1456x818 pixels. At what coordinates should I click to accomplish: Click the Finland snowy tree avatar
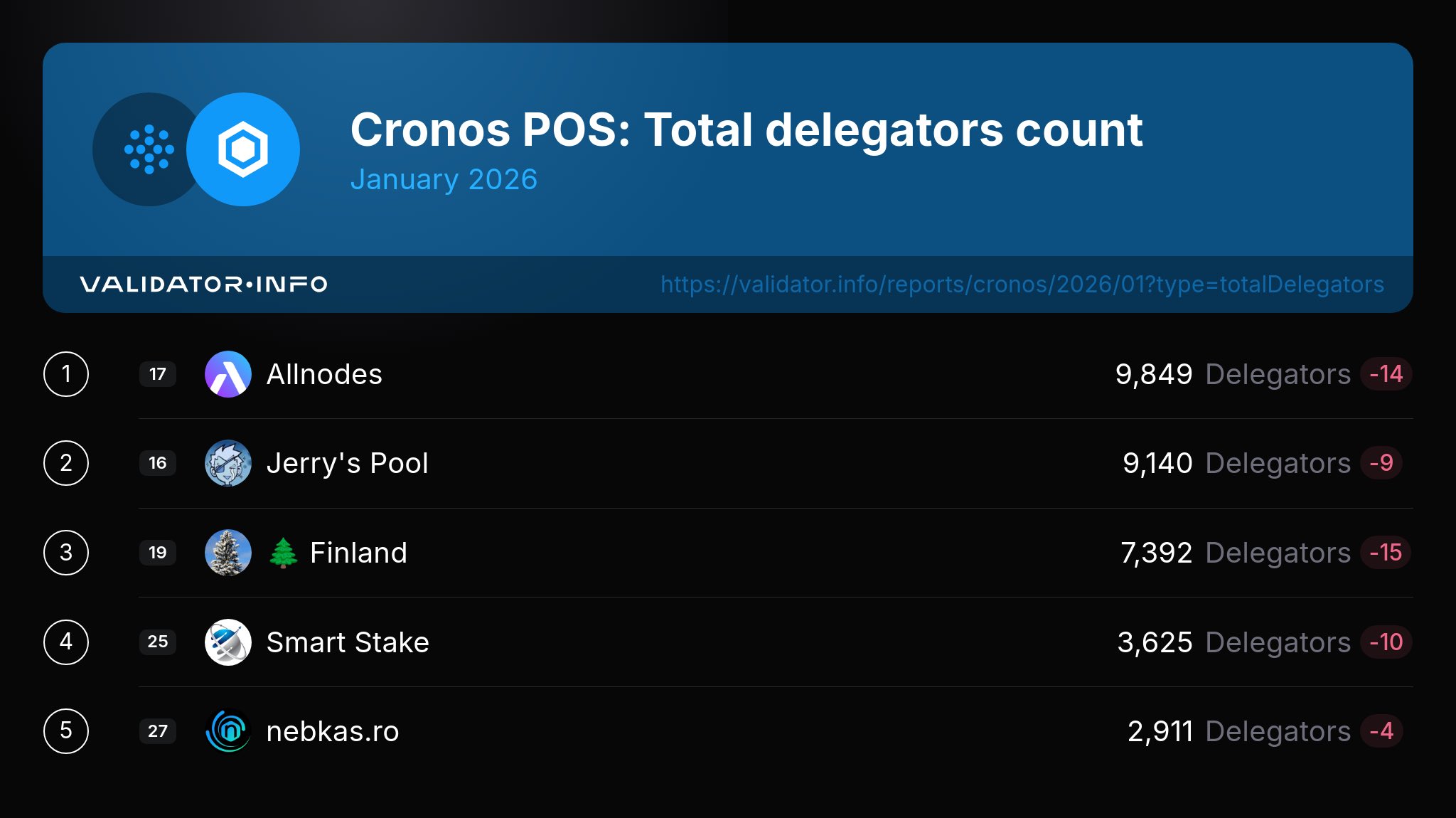point(228,553)
